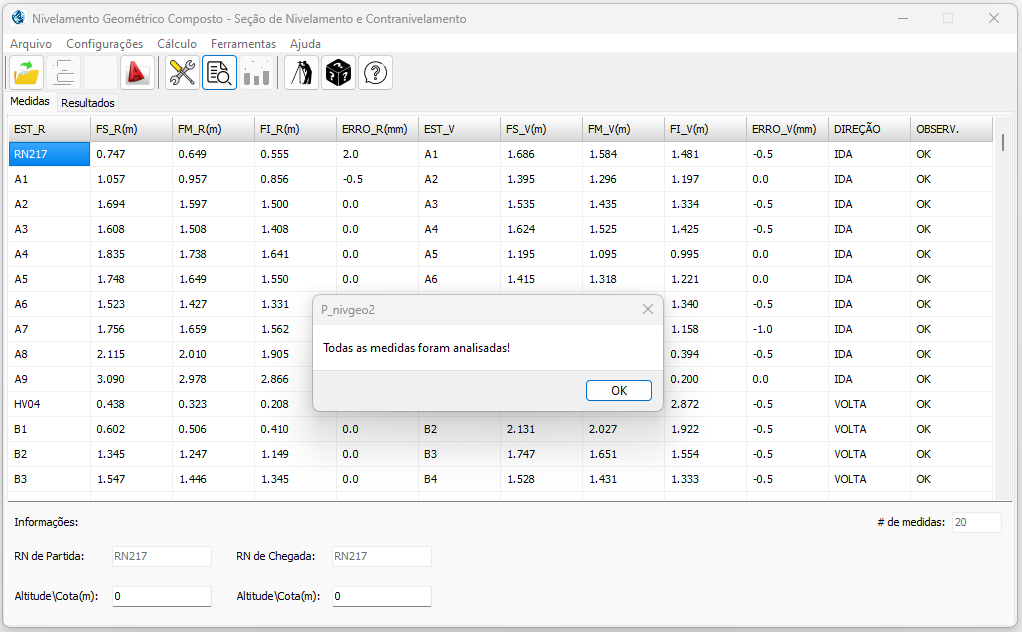Open the Ajuda menu

coord(305,44)
